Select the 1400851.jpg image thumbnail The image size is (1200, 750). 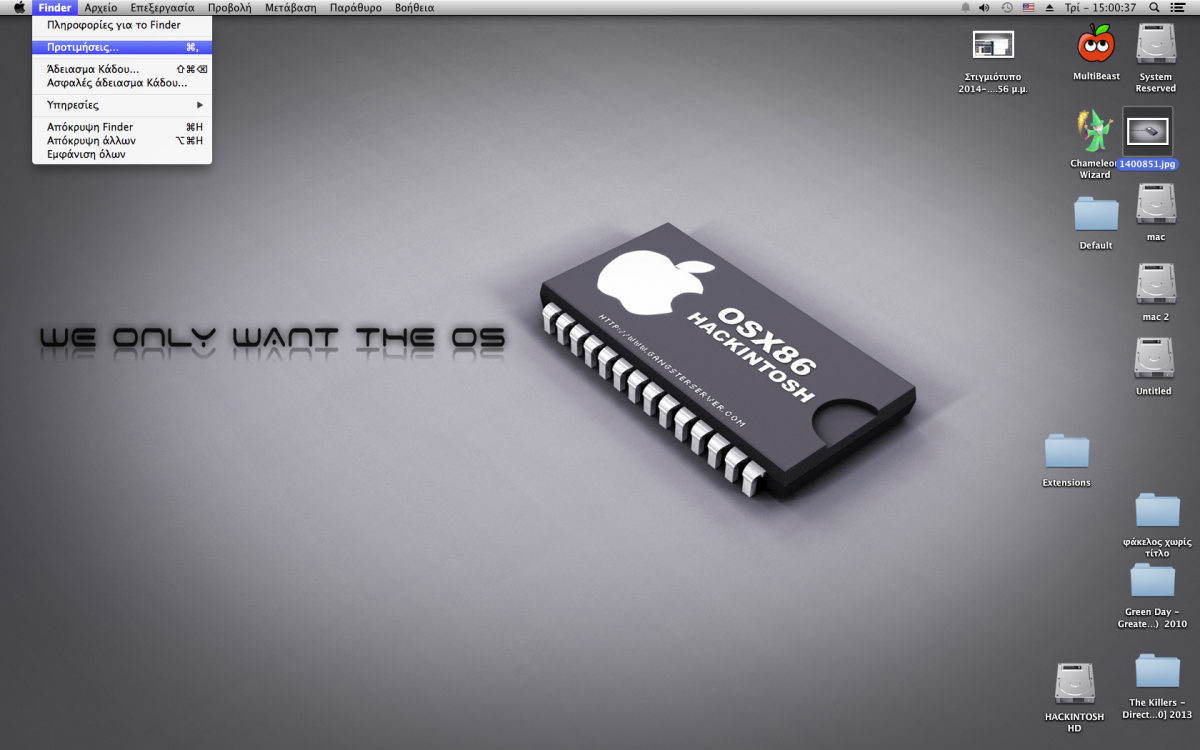1147,131
